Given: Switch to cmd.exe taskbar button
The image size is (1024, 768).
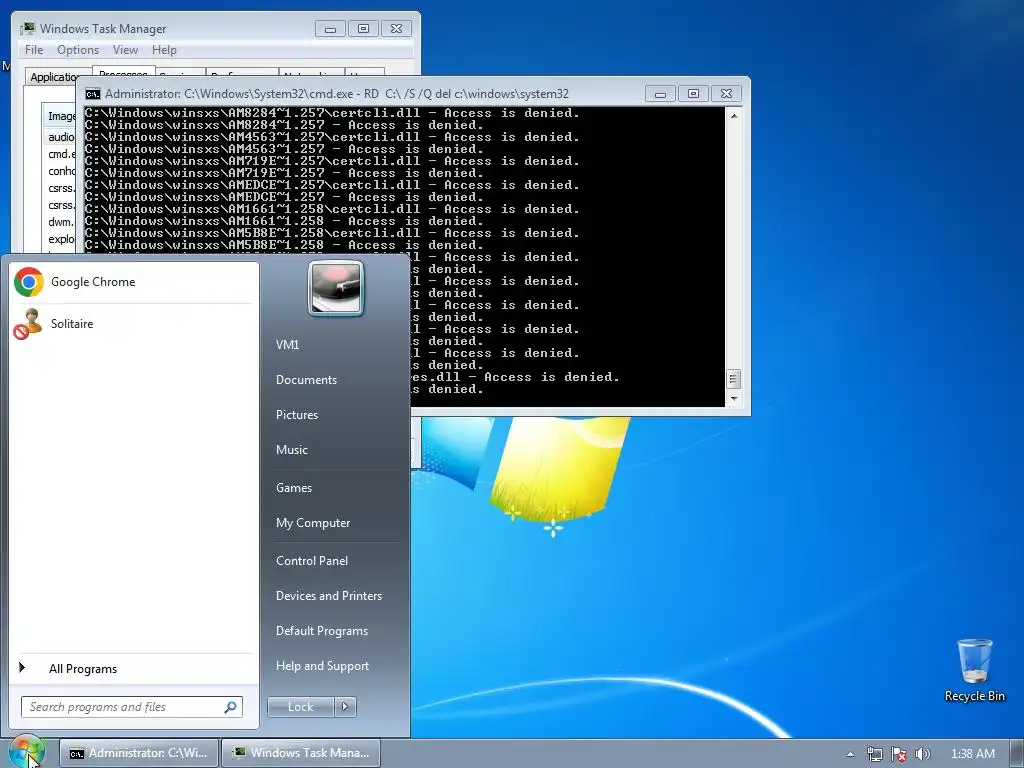Looking at the screenshot, I should point(138,753).
